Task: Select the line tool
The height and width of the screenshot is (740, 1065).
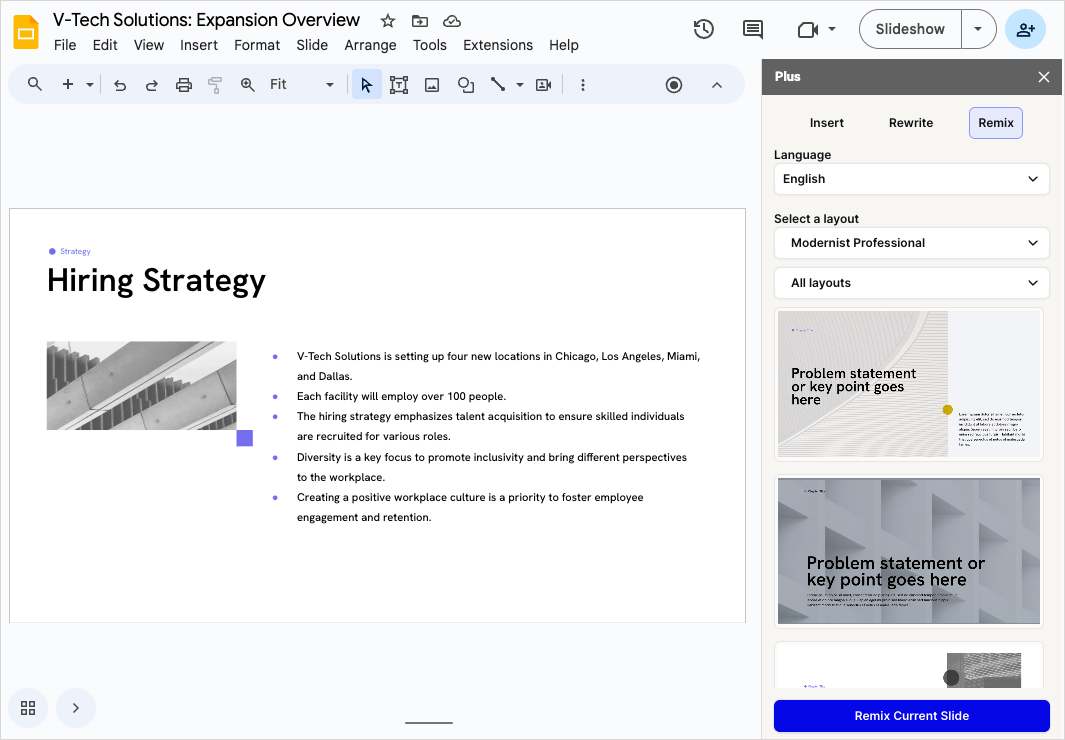Action: click(x=498, y=84)
